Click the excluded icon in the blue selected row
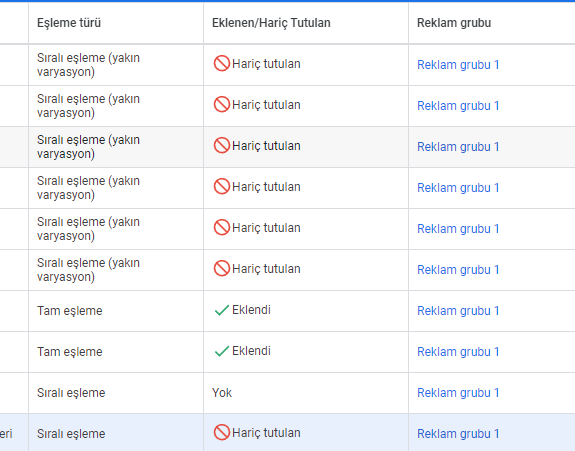The width and height of the screenshot is (575, 451). tap(222, 432)
